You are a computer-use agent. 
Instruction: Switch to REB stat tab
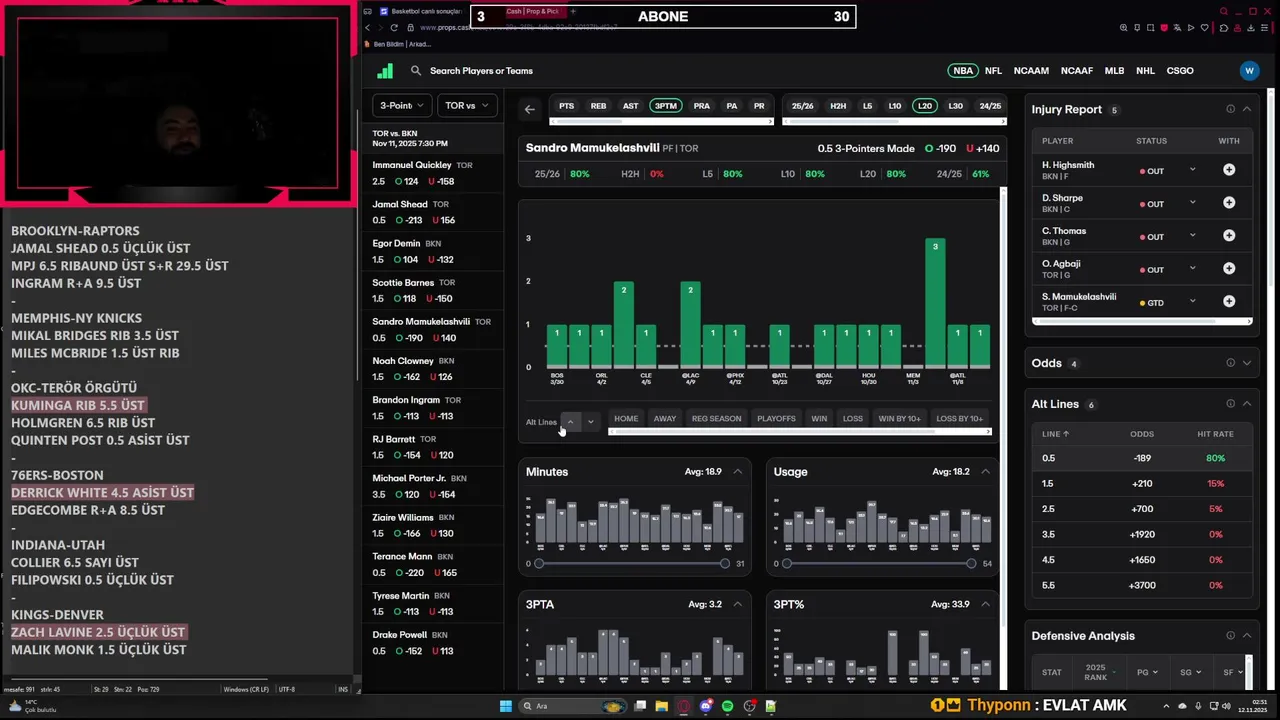point(598,106)
